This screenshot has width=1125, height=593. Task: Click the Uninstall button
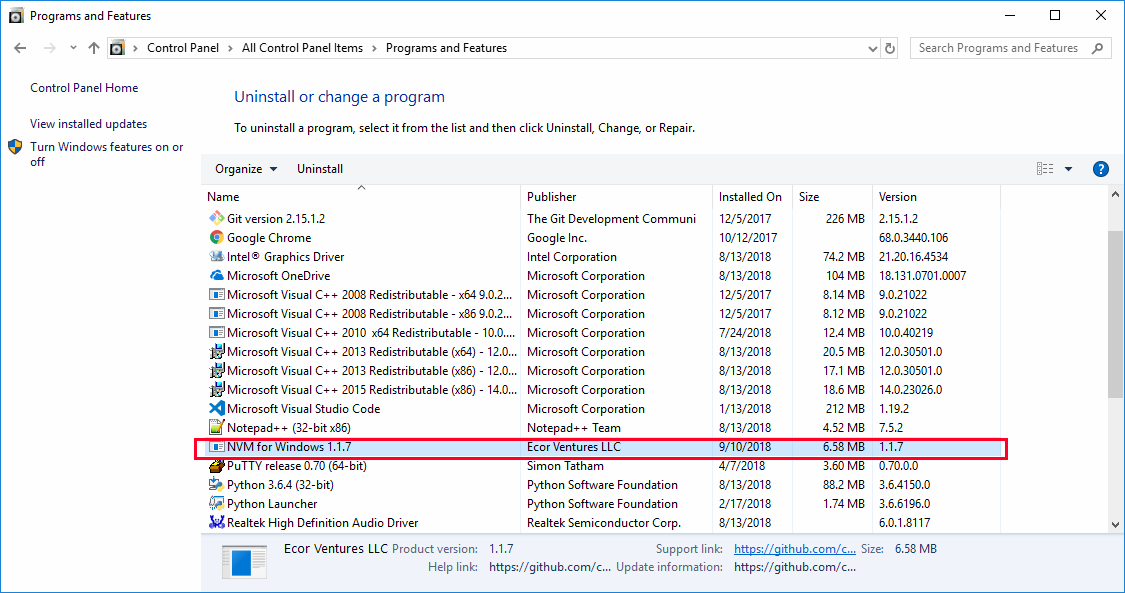coord(320,168)
